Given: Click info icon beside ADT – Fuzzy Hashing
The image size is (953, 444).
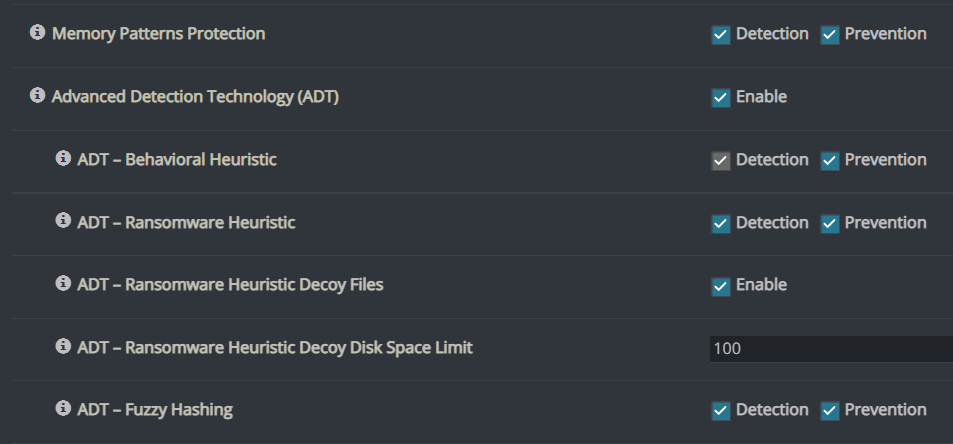Looking at the screenshot, I should (x=63, y=408).
